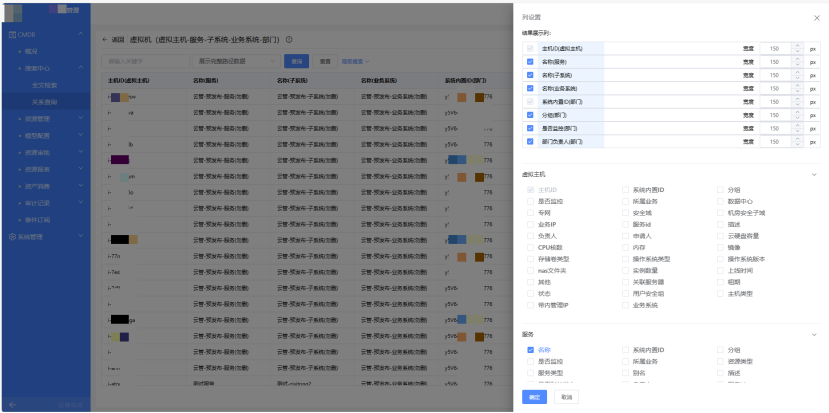
Task: Select 关系查询 in the sidebar
Action: tap(46, 102)
